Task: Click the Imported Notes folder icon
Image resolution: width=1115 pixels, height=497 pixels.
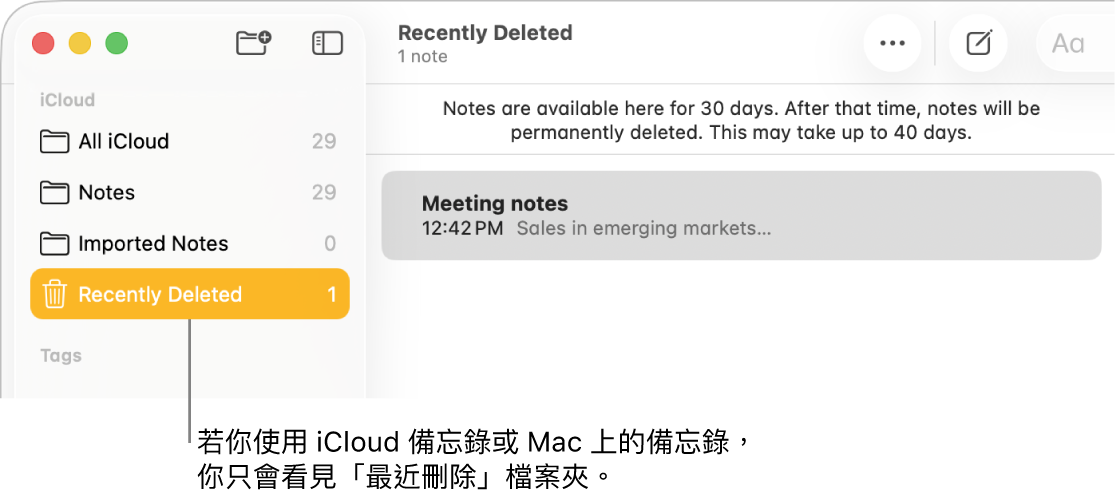Action: click(x=54, y=243)
